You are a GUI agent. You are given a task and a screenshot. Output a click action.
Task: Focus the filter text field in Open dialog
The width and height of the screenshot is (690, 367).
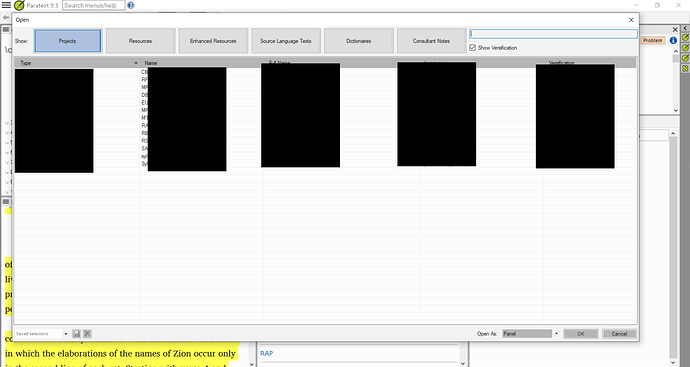click(x=553, y=34)
